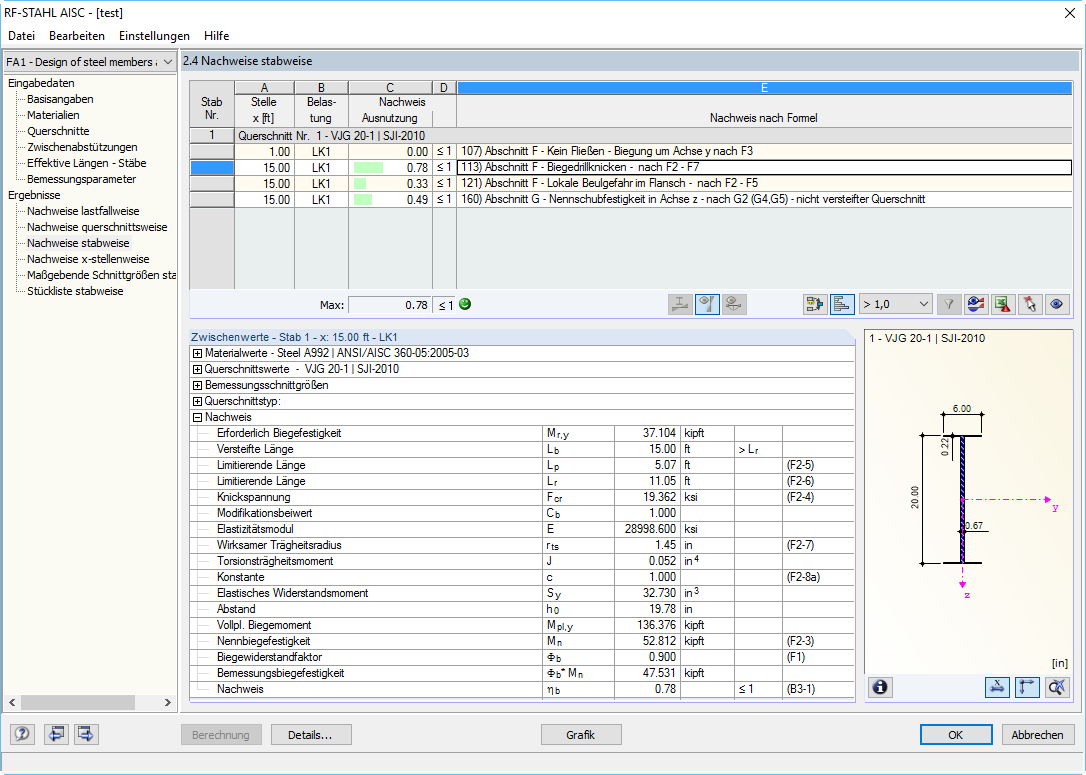Open the '> 1,0' filter dropdown
The image size is (1086, 775).
[x=895, y=303]
